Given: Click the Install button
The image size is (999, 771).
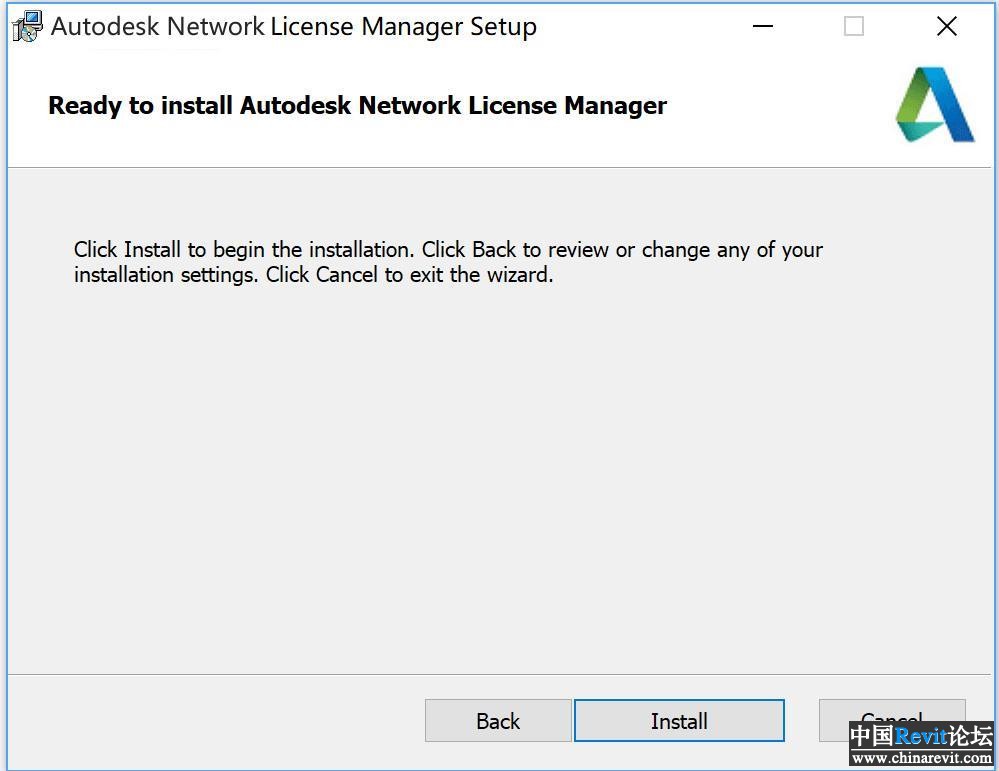Looking at the screenshot, I should [x=679, y=721].
